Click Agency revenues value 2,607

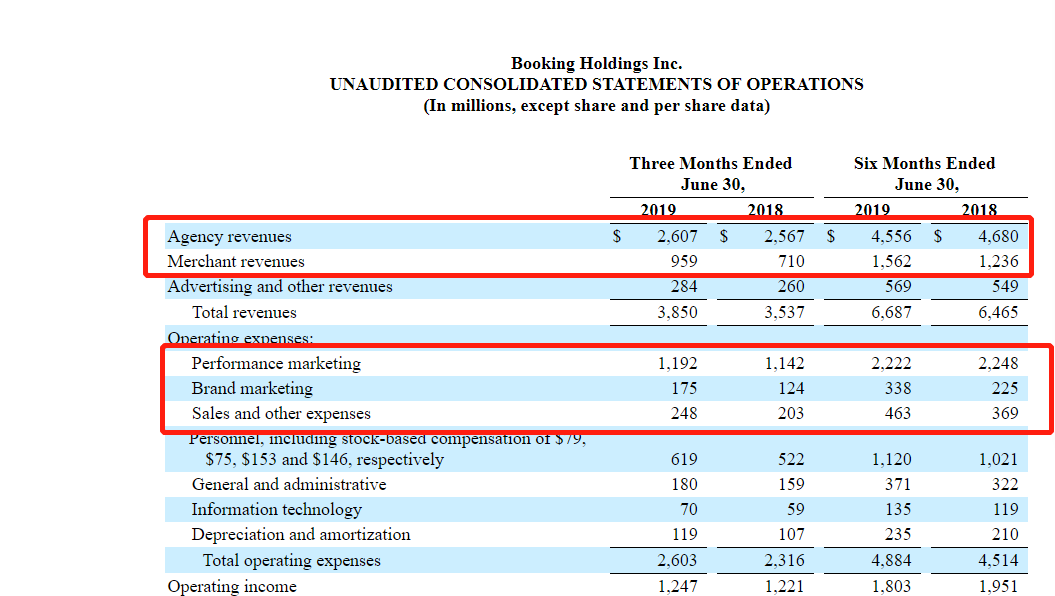point(677,237)
